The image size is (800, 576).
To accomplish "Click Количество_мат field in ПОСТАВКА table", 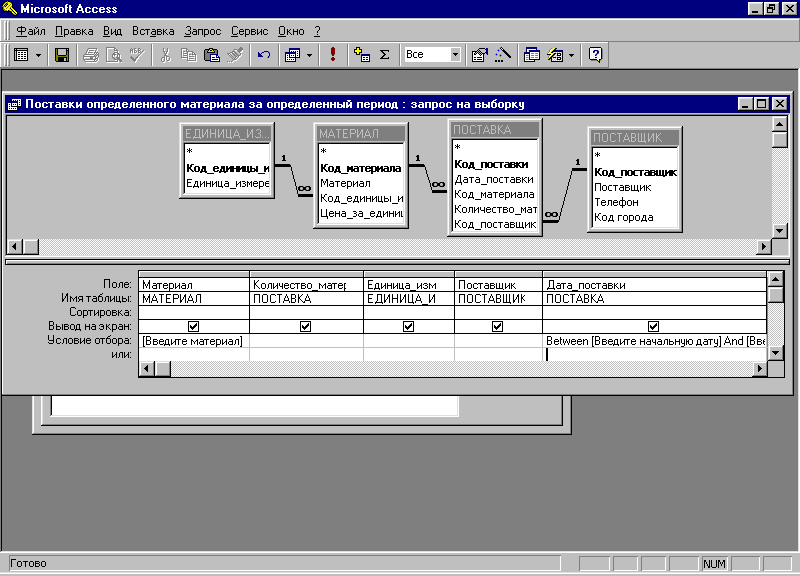I will pyautogui.click(x=495, y=209).
